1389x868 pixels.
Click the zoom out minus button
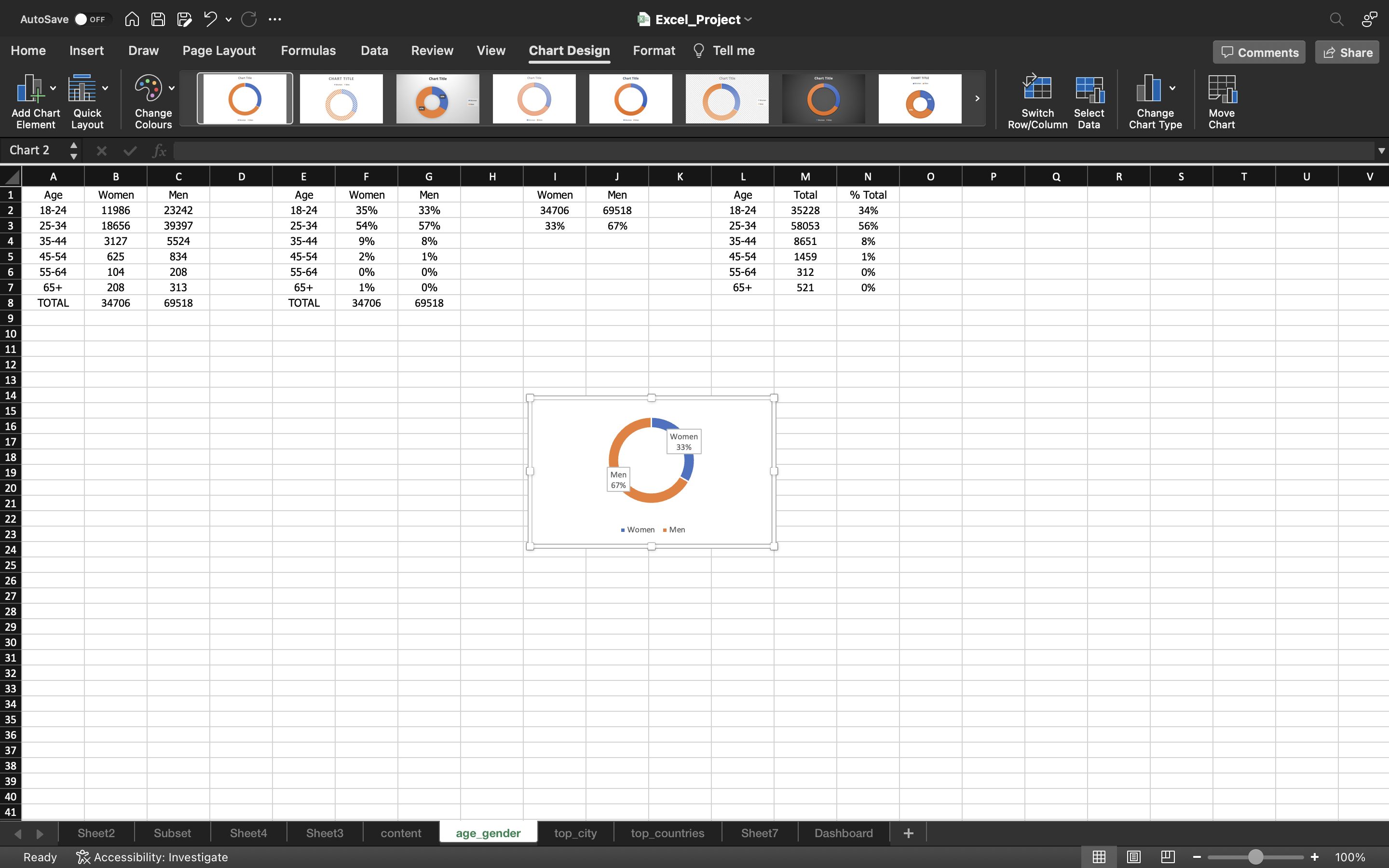[1197, 857]
